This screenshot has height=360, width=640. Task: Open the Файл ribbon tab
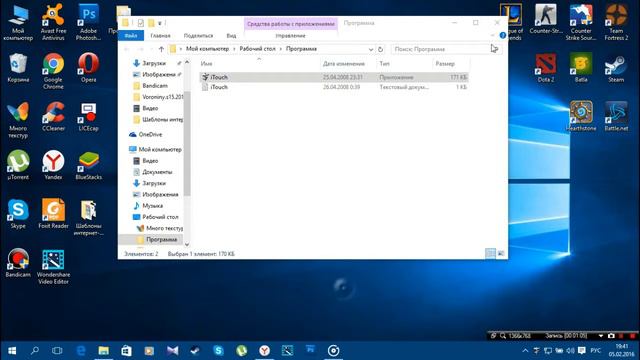[x=131, y=36]
